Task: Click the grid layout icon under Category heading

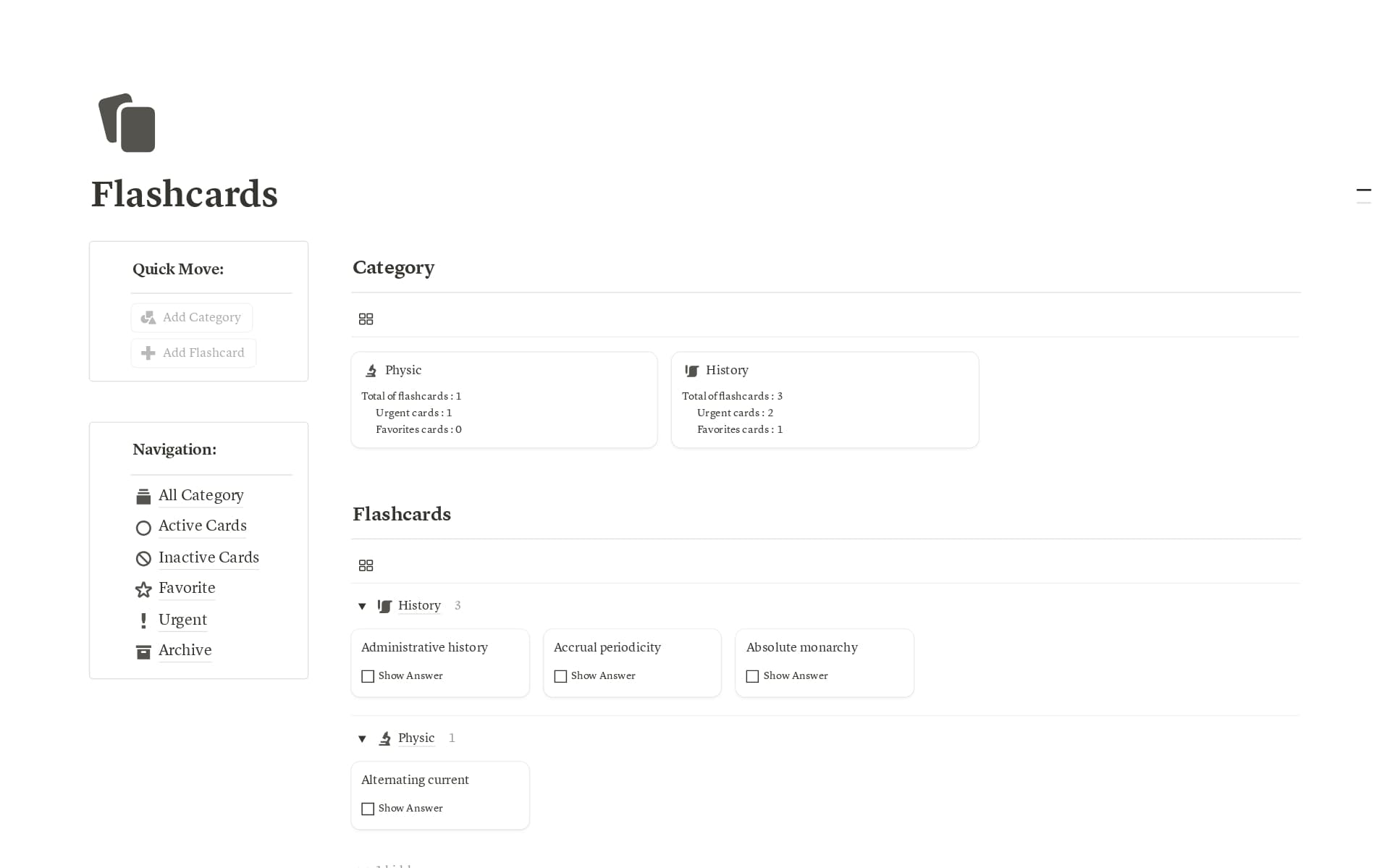Action: tap(366, 319)
